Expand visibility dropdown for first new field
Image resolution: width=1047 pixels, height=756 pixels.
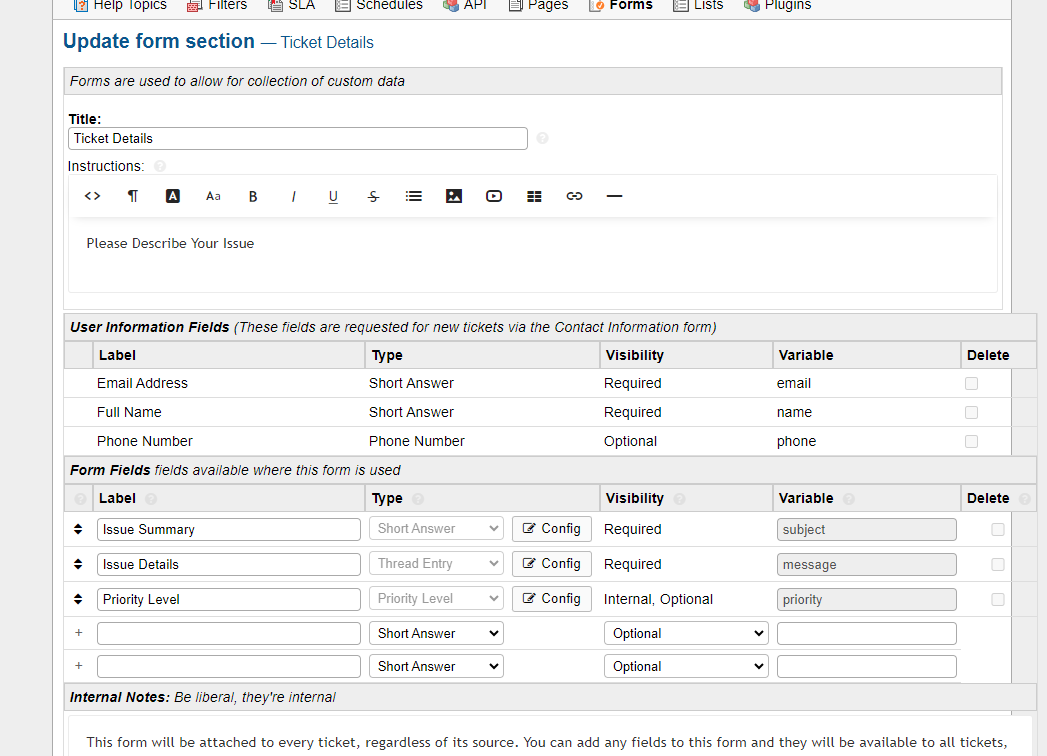(686, 633)
